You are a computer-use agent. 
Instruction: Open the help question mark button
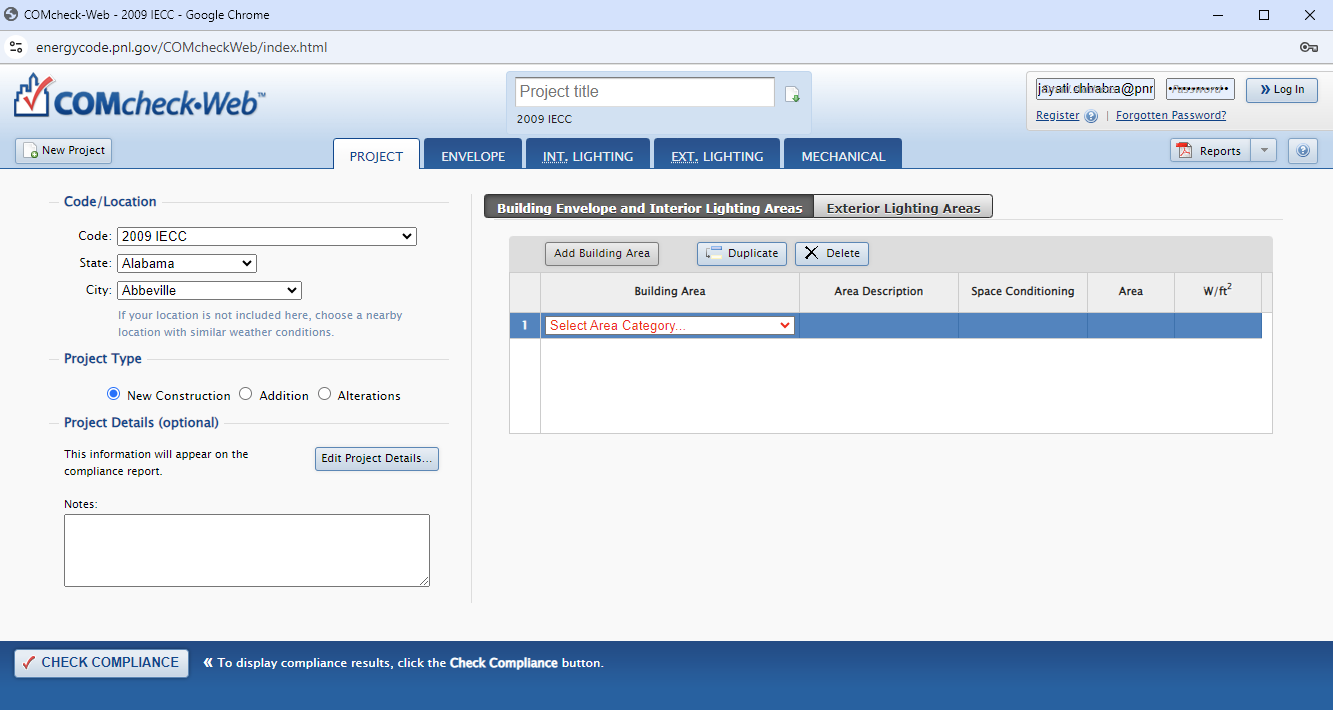(1302, 151)
